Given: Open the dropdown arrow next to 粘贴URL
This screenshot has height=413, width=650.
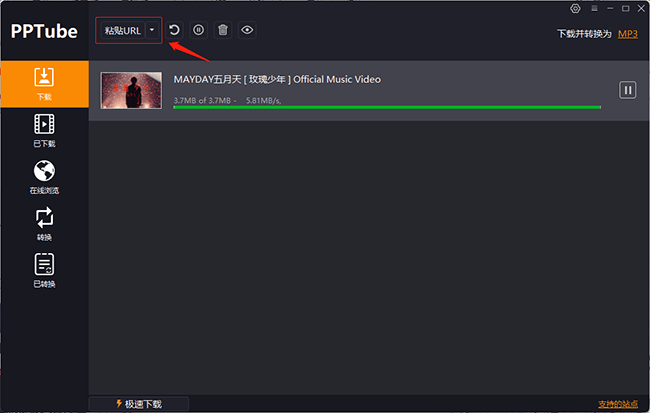Looking at the screenshot, I should click(x=152, y=30).
